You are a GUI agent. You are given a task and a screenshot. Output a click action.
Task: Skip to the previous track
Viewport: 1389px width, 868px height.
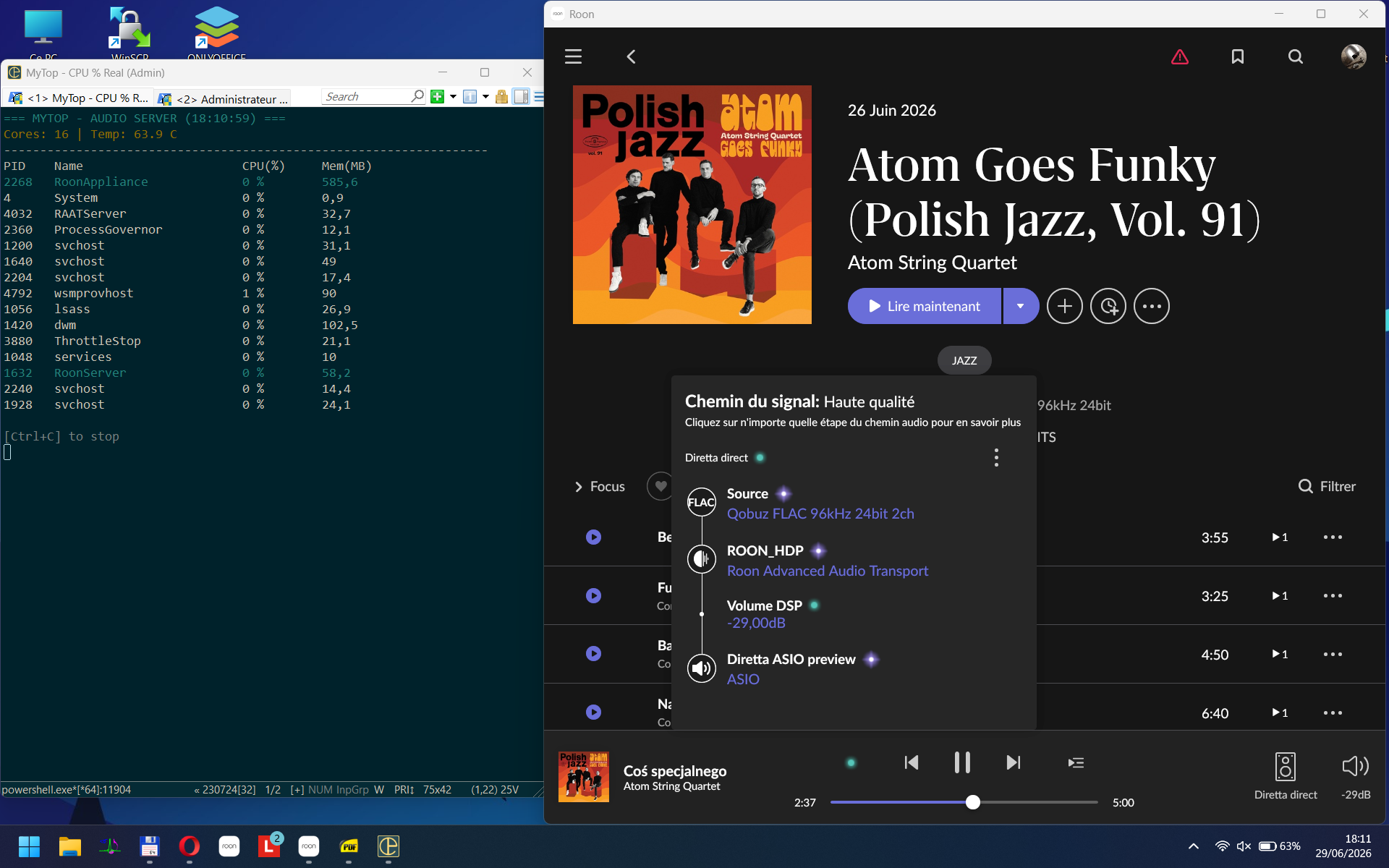tap(912, 762)
